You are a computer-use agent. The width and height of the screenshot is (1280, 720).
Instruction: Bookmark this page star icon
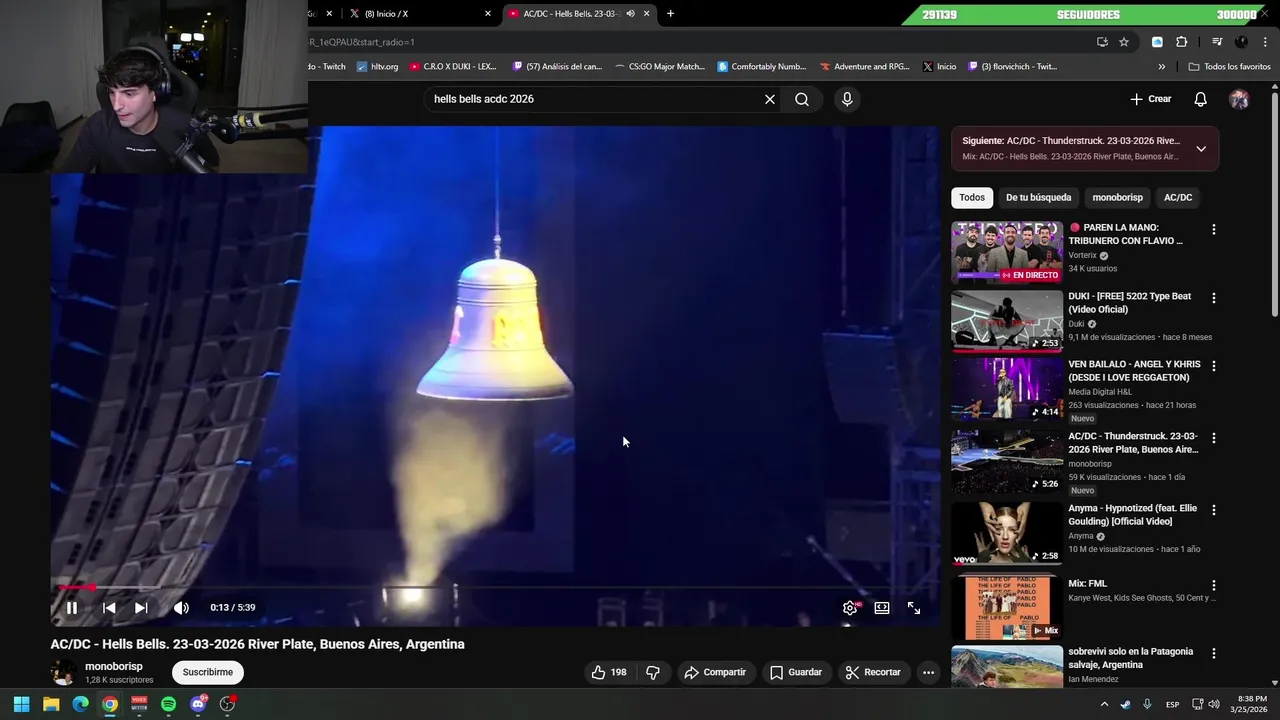[x=1124, y=42]
